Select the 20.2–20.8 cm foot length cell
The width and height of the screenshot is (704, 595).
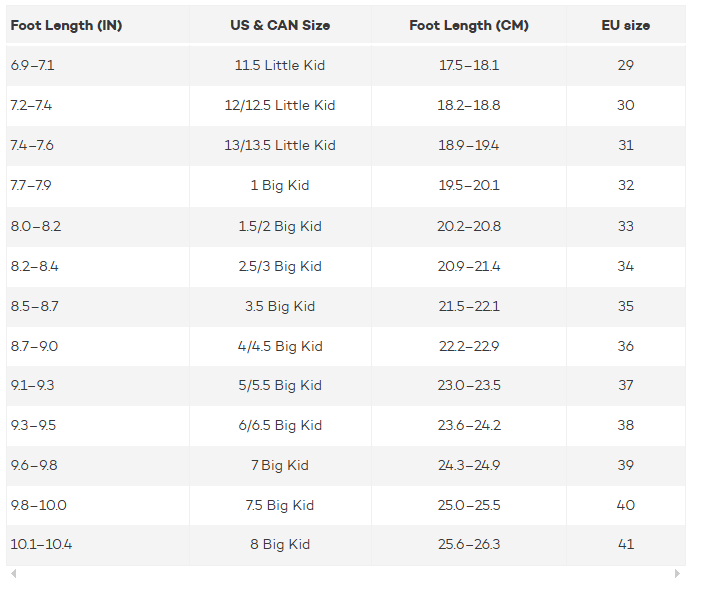pos(469,226)
